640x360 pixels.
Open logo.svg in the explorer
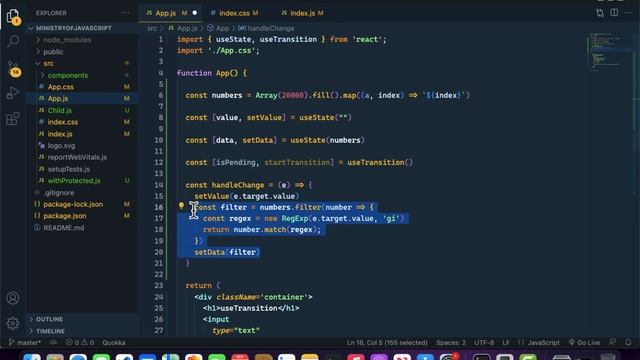pyautogui.click(x=61, y=145)
